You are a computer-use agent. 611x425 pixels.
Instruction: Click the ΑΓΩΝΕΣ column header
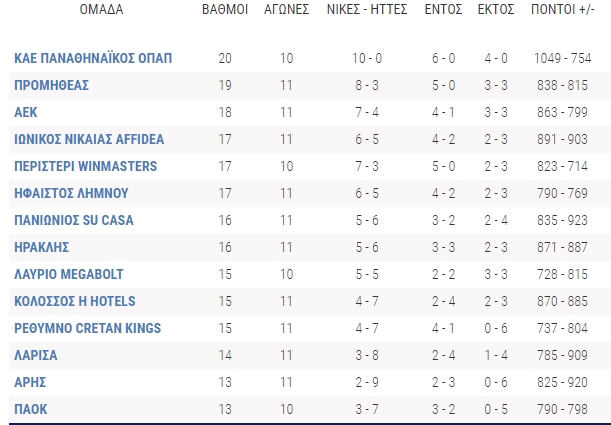(286, 9)
